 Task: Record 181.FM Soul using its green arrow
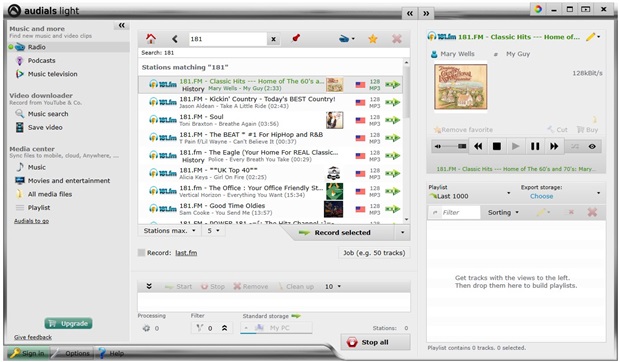pos(393,120)
